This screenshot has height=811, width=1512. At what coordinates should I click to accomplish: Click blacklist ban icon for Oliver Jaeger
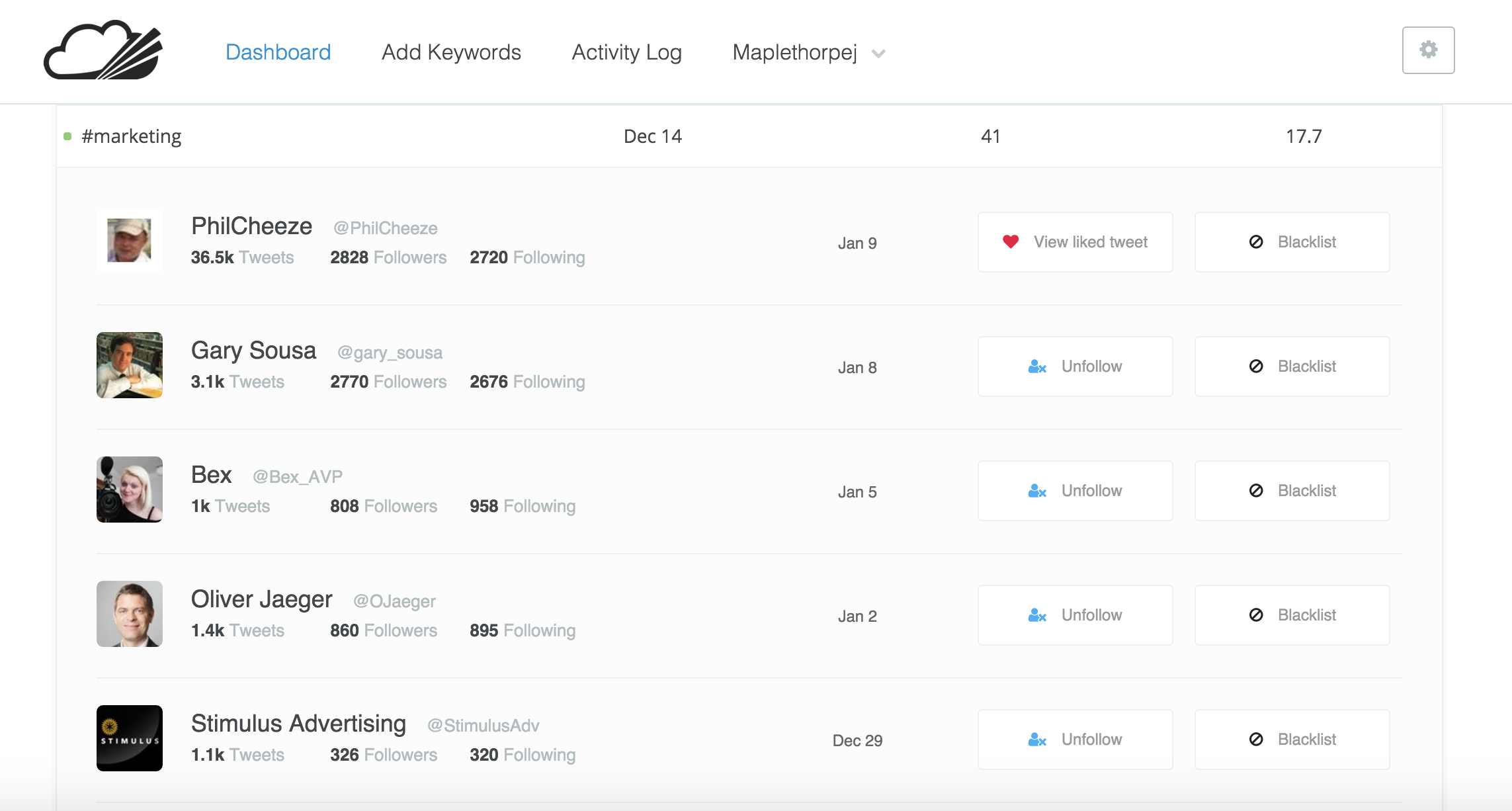pos(1255,615)
